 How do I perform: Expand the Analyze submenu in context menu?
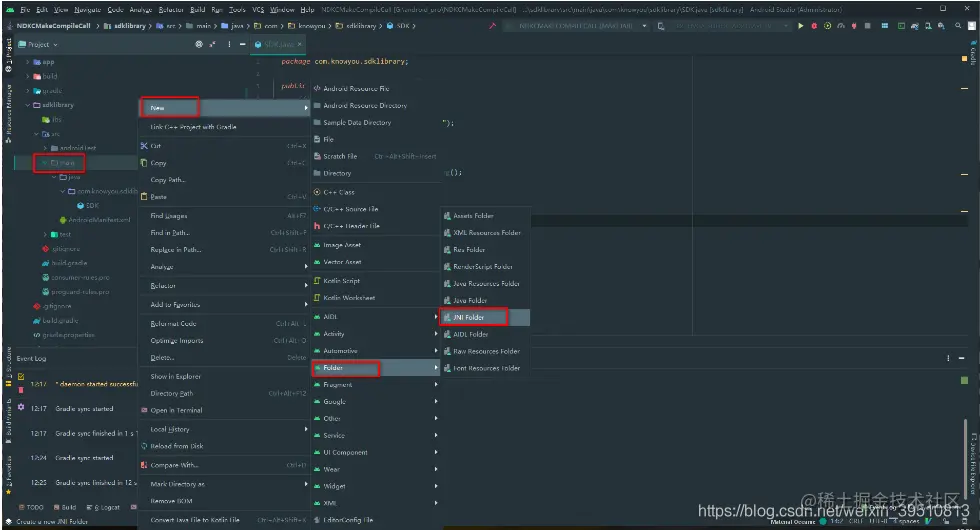point(223,267)
